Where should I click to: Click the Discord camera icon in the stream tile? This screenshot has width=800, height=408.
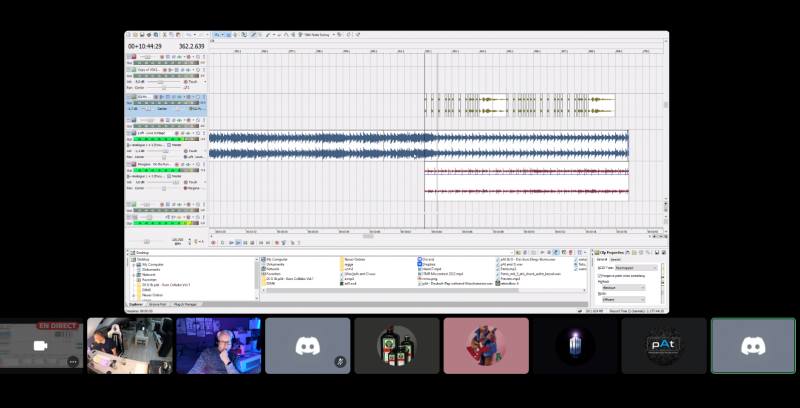(41, 345)
